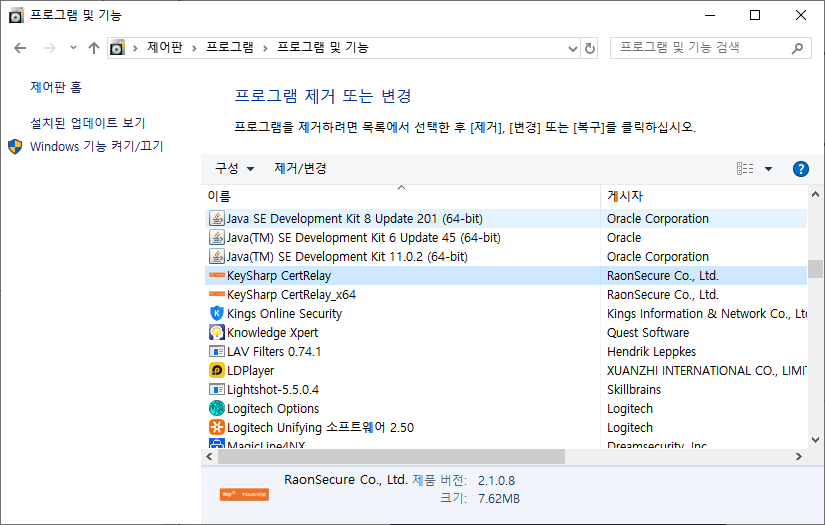Open the 설치된 업데이트 보기 link
Screen dimensions: 825x525
87,123
